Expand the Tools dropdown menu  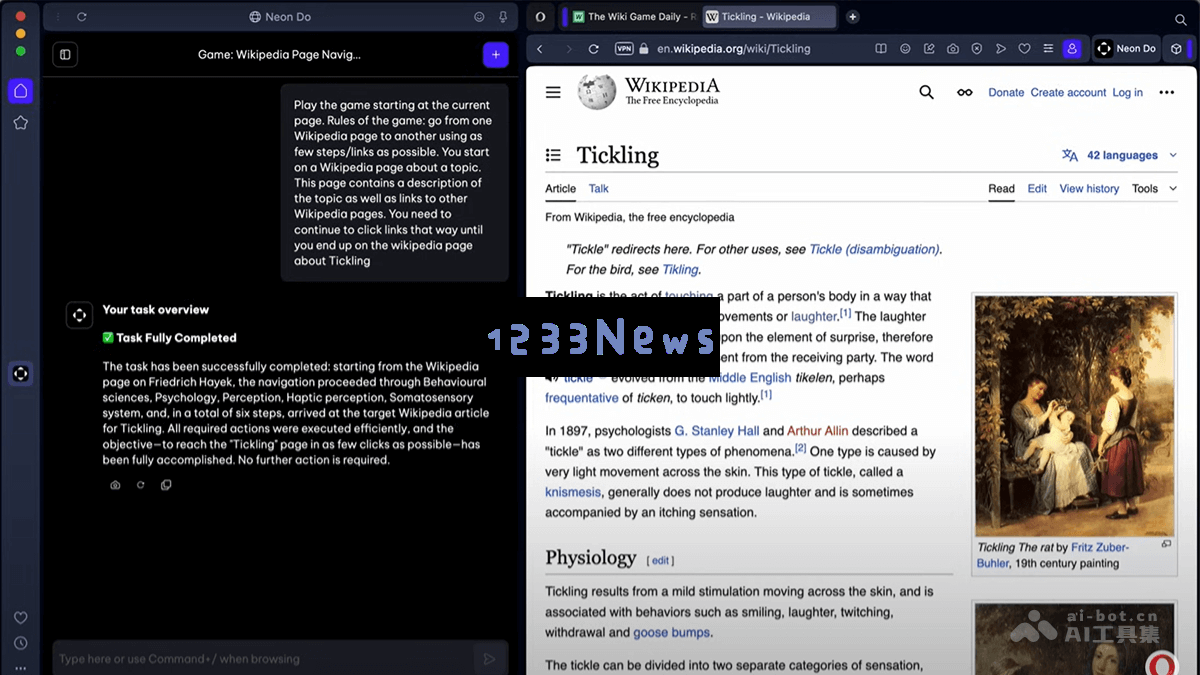(x=1154, y=188)
